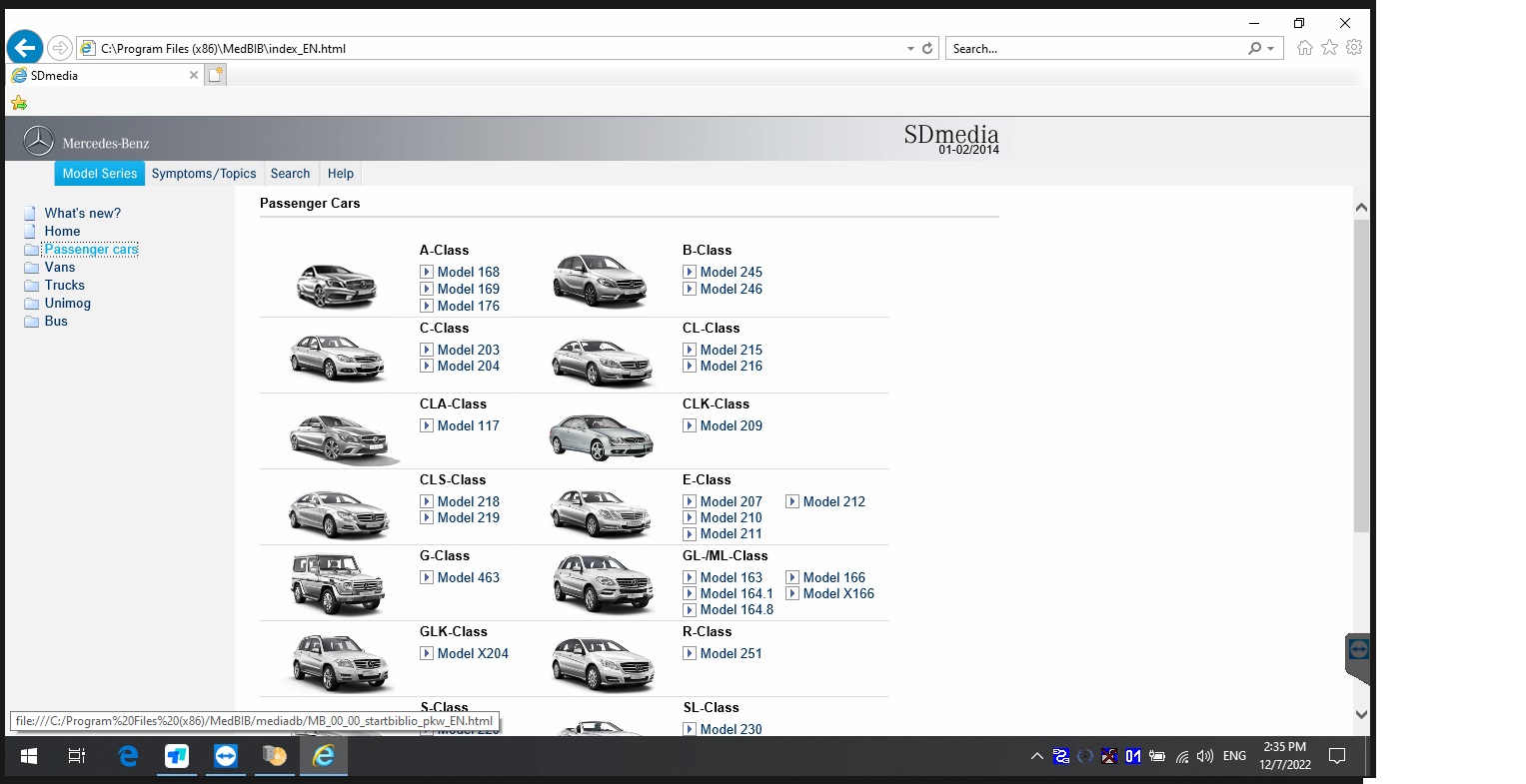
Task: Click the ENG language indicator
Action: (x=1234, y=756)
